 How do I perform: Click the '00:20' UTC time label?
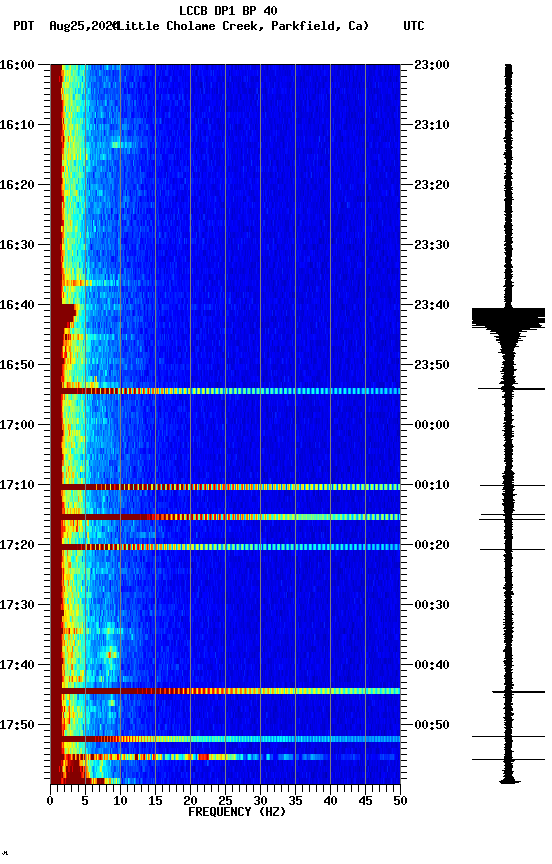click(x=432, y=546)
